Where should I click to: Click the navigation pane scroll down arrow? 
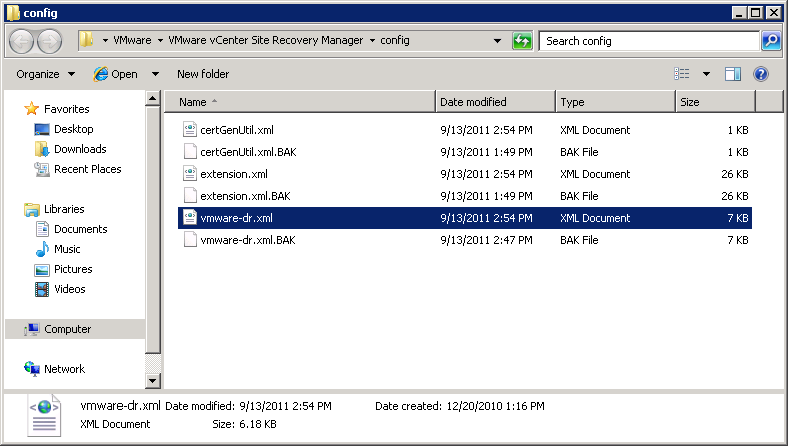pyautogui.click(x=153, y=381)
